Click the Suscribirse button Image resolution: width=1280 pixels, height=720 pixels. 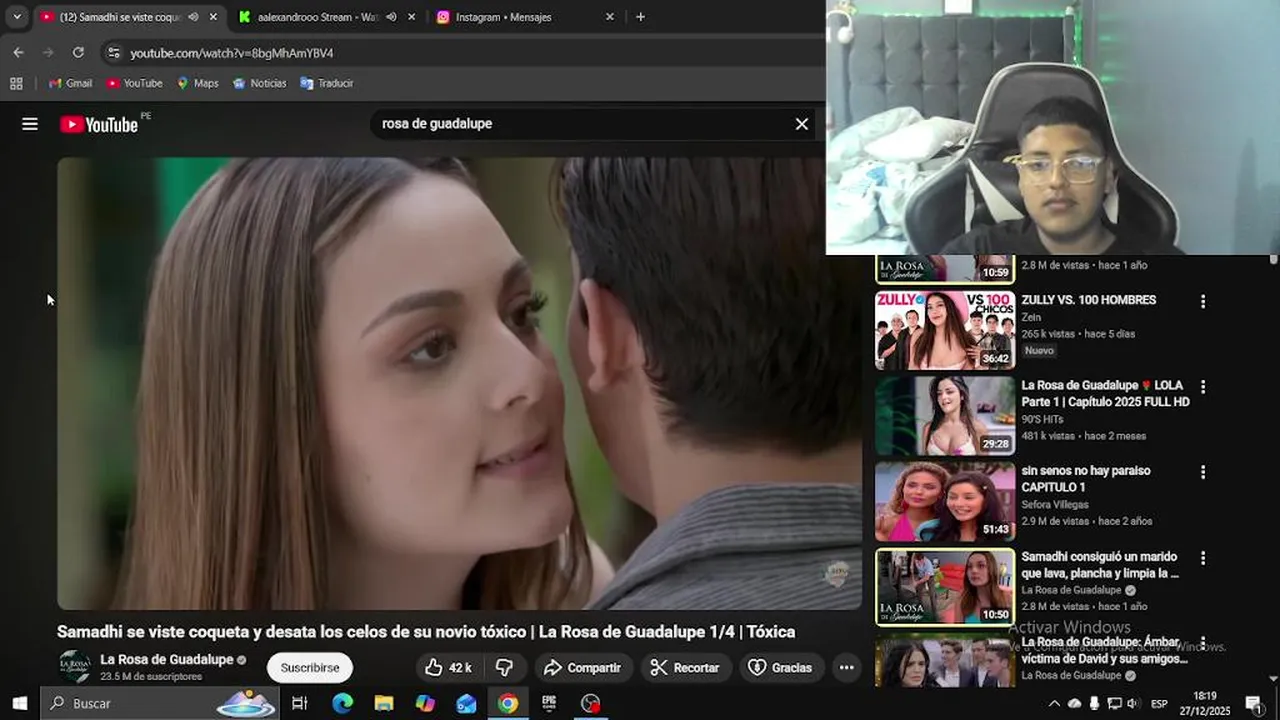click(309, 667)
